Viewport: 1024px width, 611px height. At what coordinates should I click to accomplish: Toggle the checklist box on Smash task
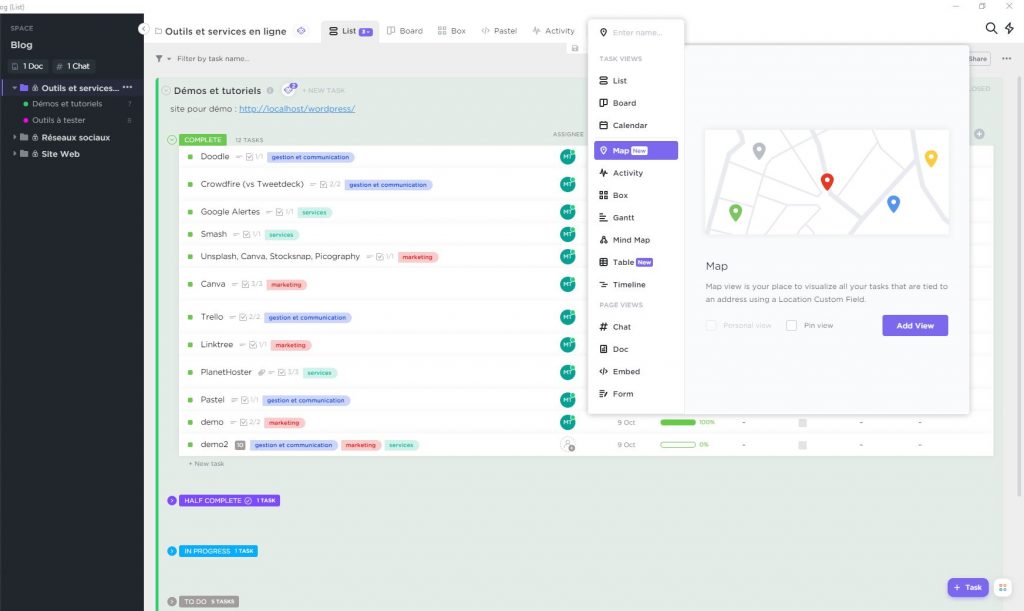pyautogui.click(x=246, y=234)
